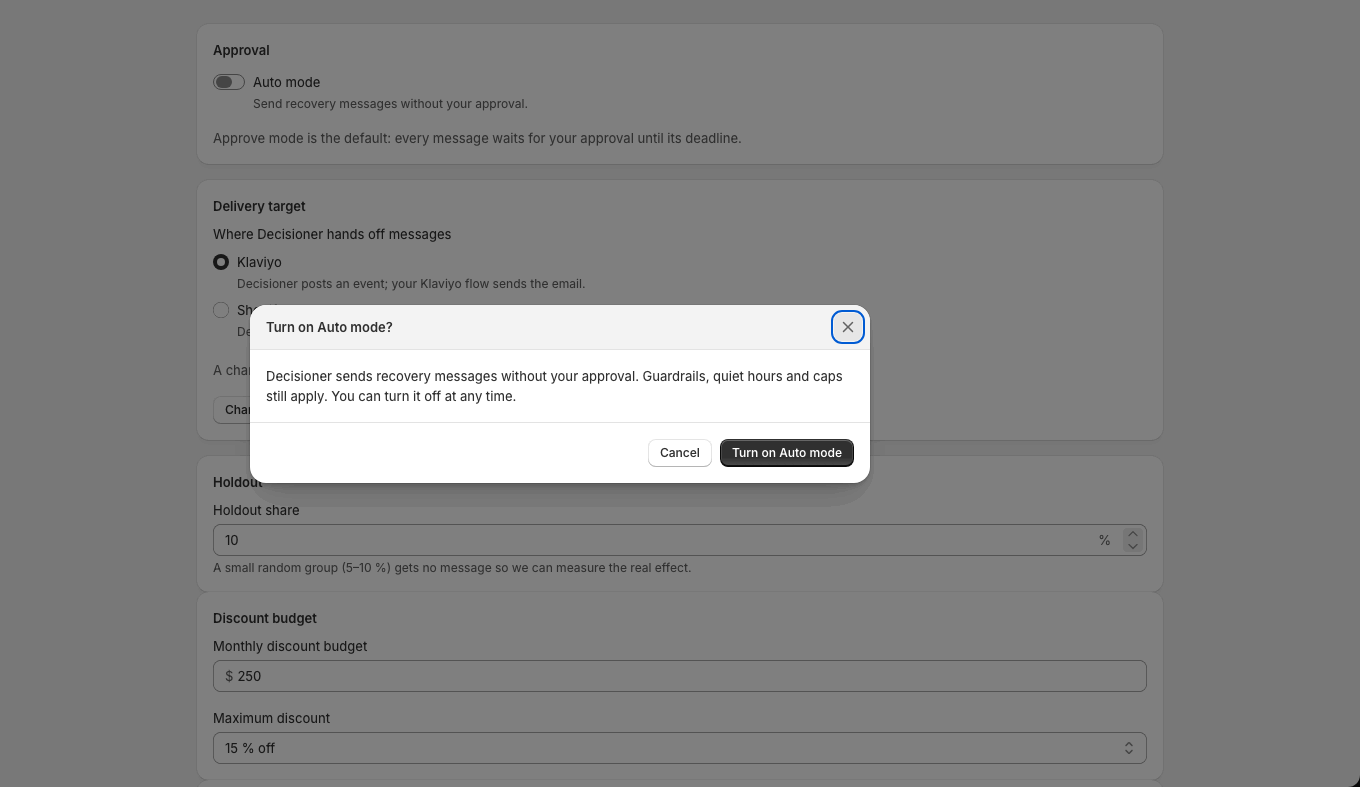The image size is (1360, 787).
Task: Click the "Delivery target" section heading
Action: pos(259,206)
